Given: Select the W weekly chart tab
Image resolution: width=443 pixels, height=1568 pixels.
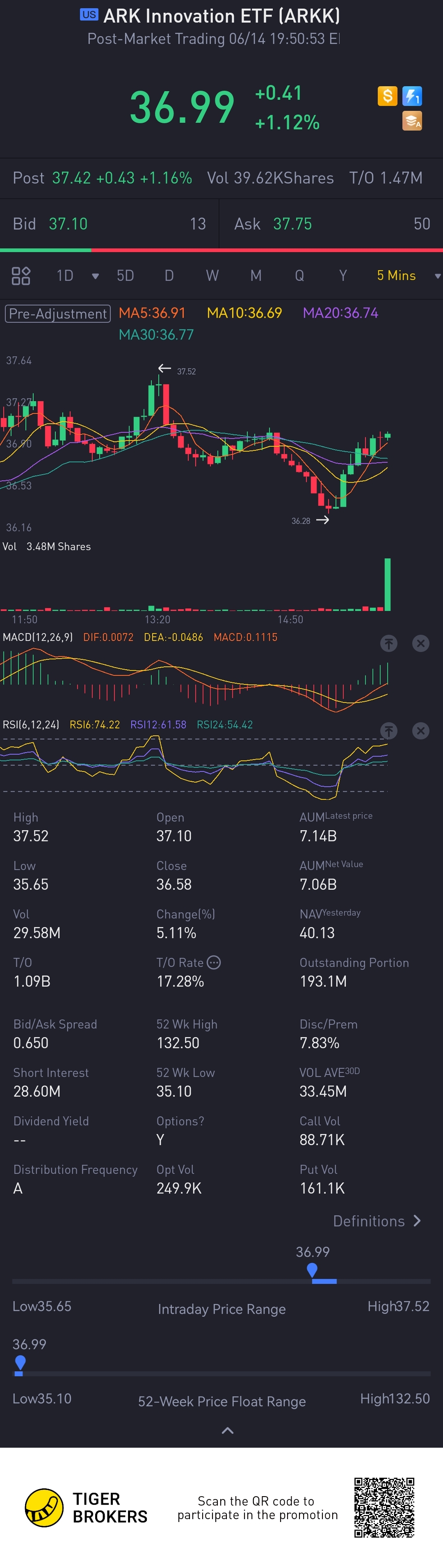Looking at the screenshot, I should pyautogui.click(x=212, y=276).
